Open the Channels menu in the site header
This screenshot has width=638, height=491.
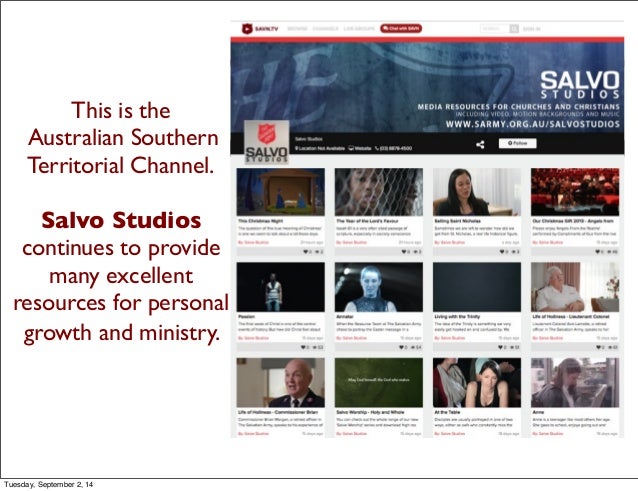325,29
